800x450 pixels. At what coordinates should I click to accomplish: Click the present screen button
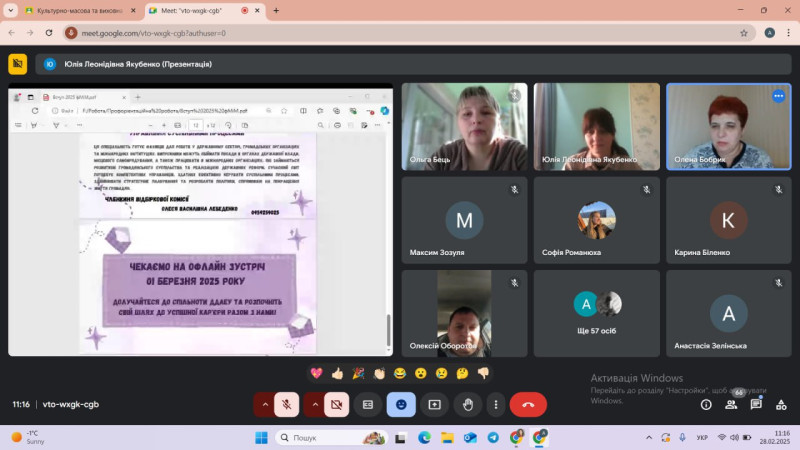[x=434, y=404]
